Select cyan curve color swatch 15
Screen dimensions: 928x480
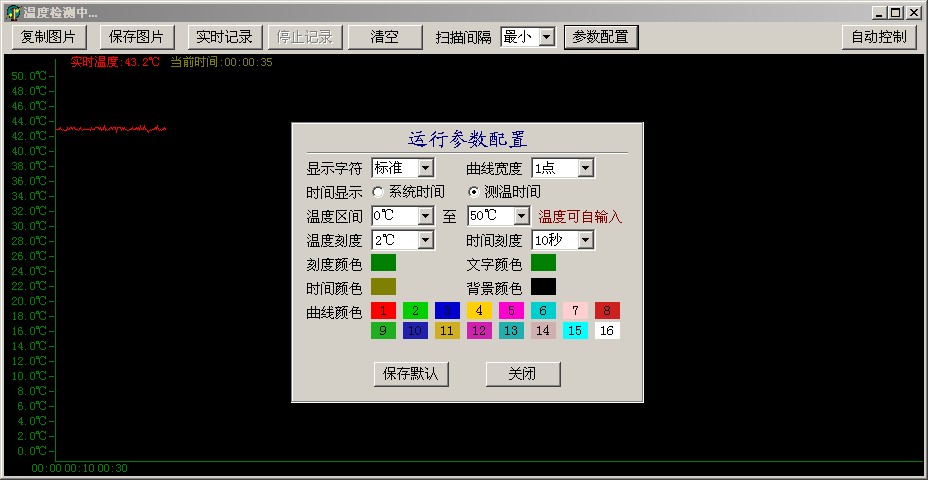[x=575, y=330]
